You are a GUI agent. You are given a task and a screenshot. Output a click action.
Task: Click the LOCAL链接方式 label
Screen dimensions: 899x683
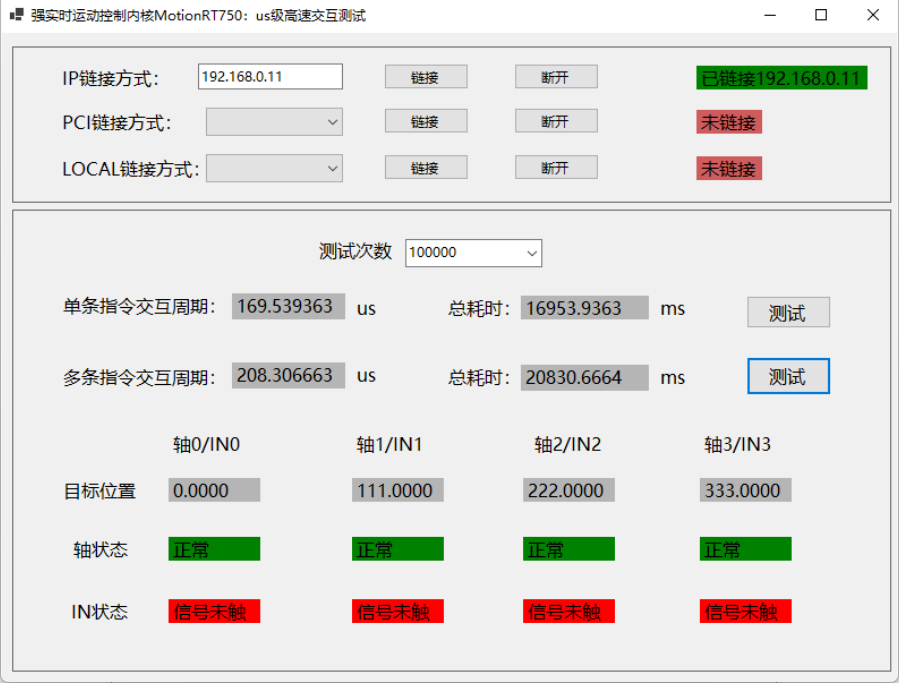pyautogui.click(x=131, y=169)
